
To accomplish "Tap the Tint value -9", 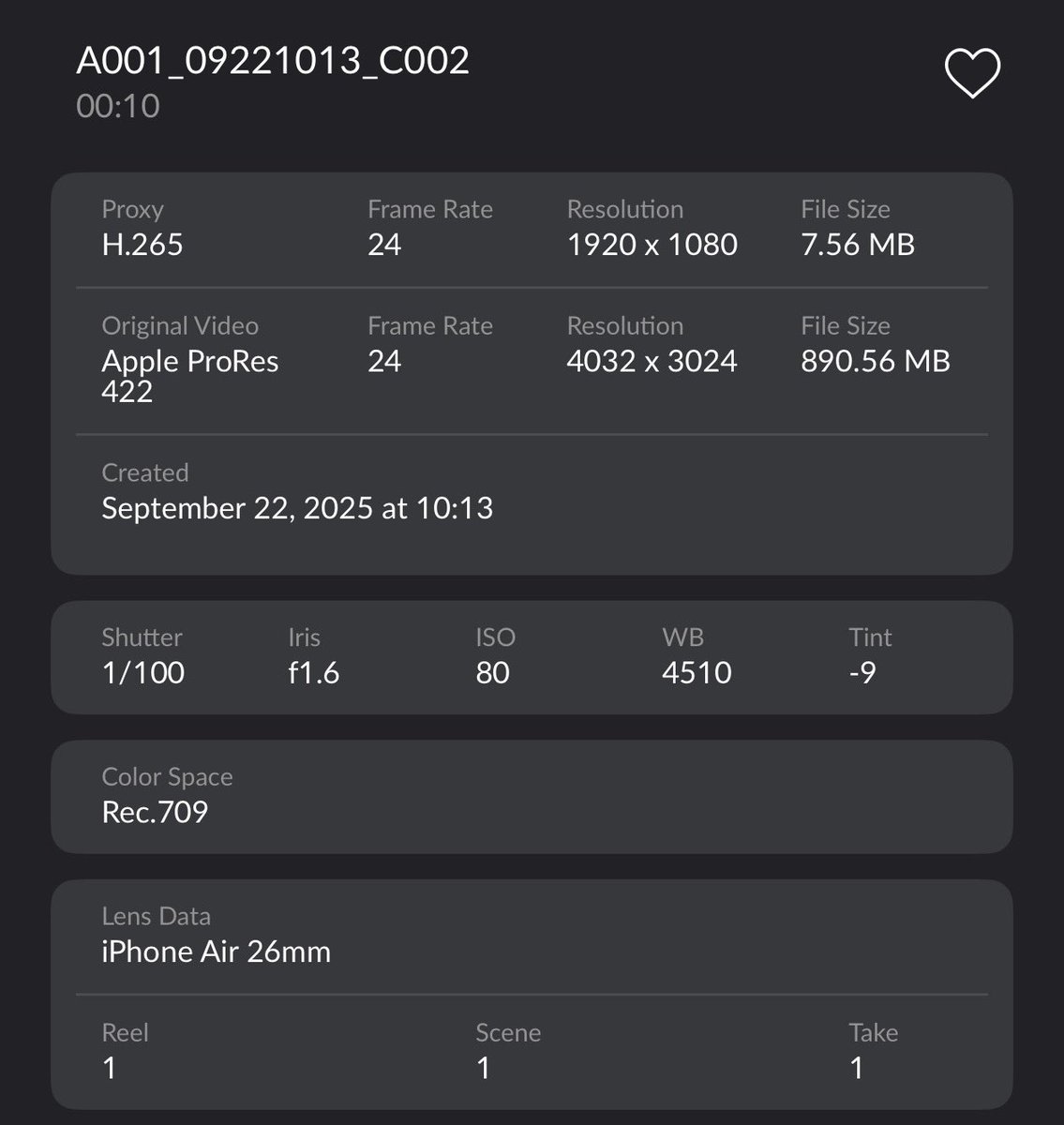I will 862,673.
